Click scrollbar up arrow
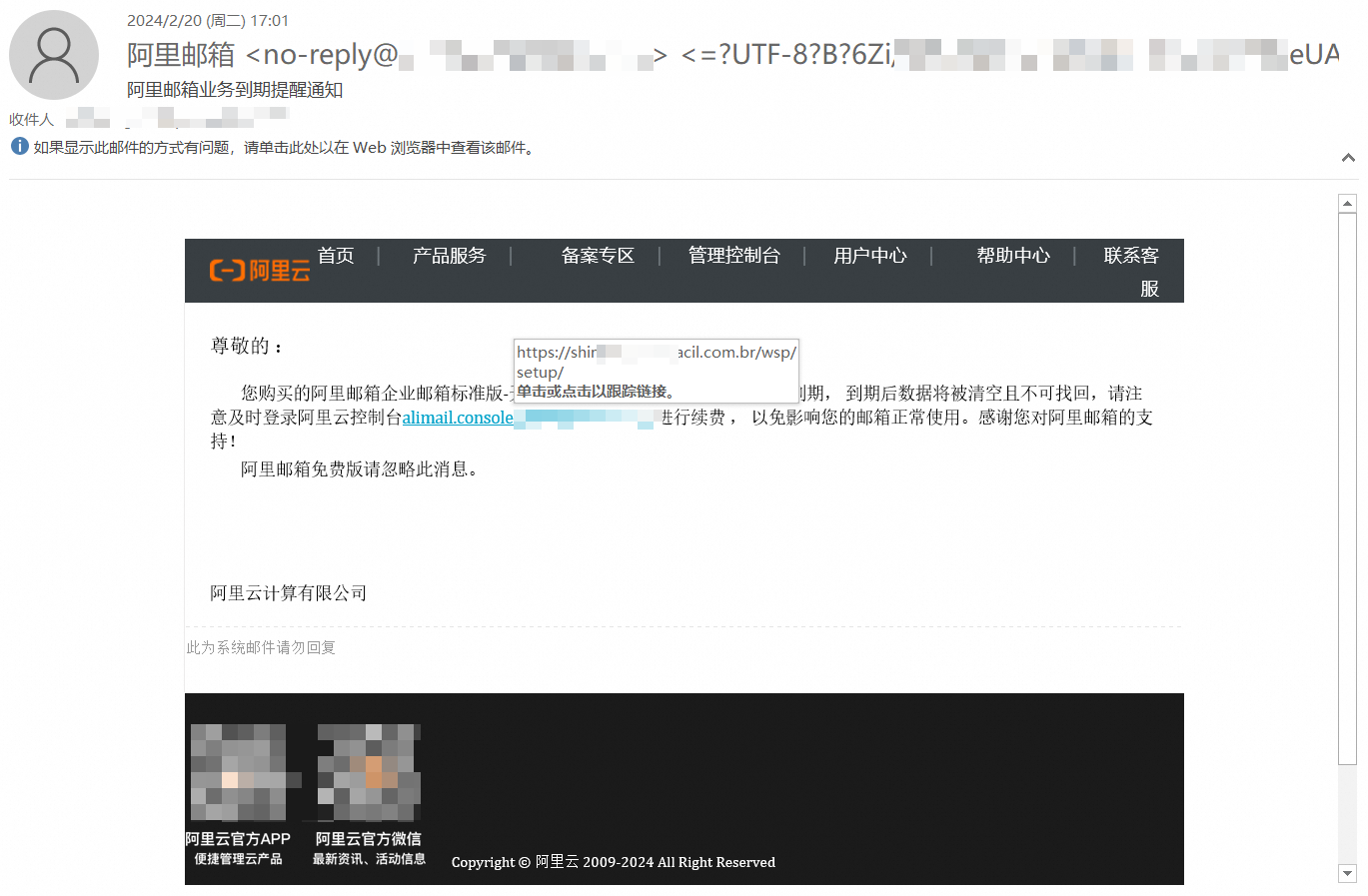The height and width of the screenshot is (896, 1368). [x=1347, y=204]
